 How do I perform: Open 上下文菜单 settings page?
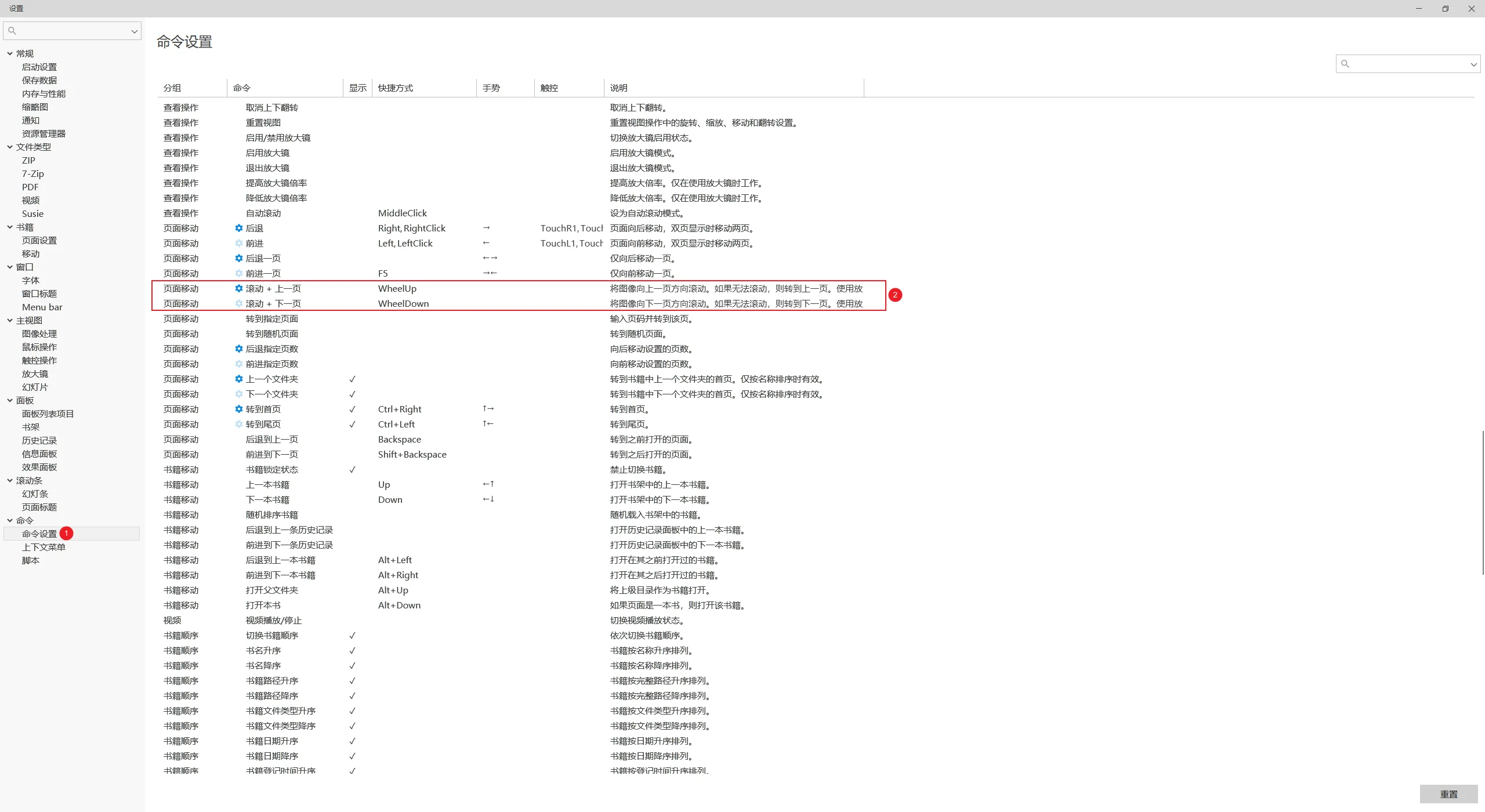point(44,547)
